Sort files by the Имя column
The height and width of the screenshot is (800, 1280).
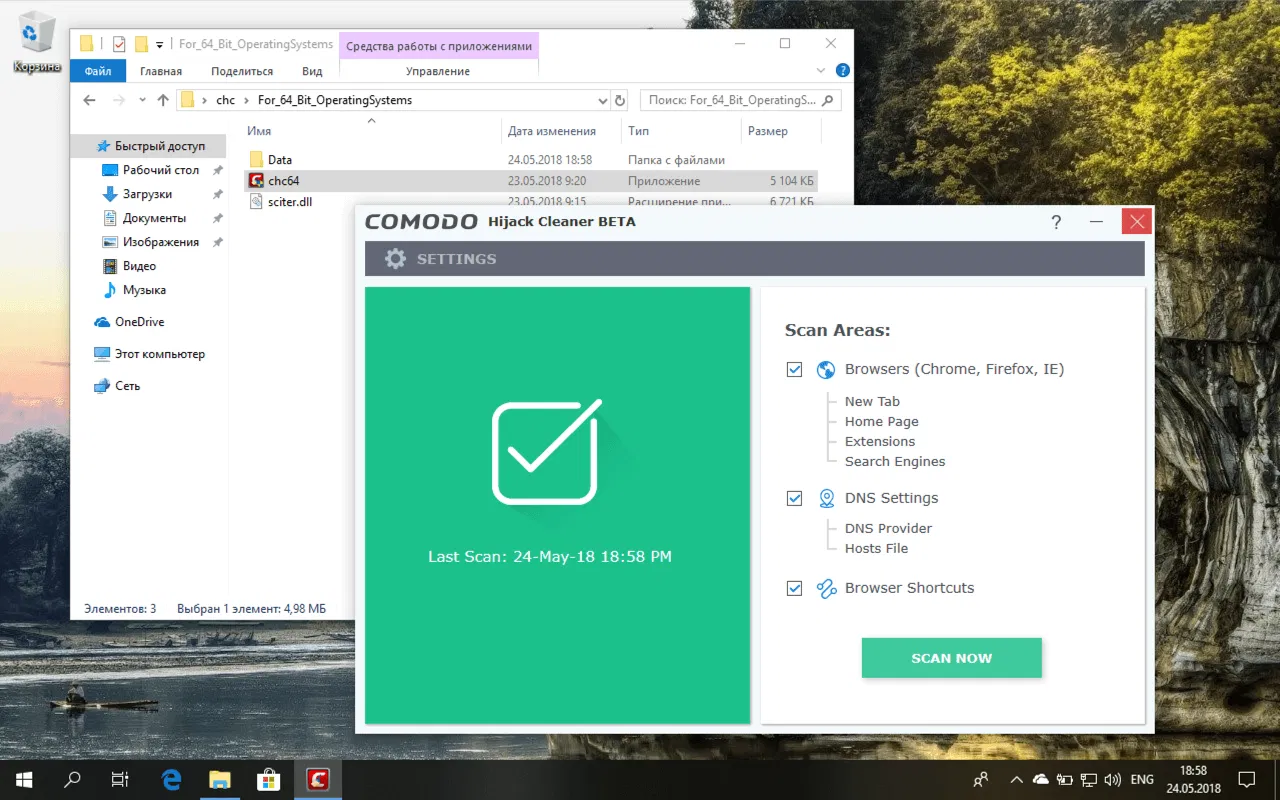click(x=259, y=131)
